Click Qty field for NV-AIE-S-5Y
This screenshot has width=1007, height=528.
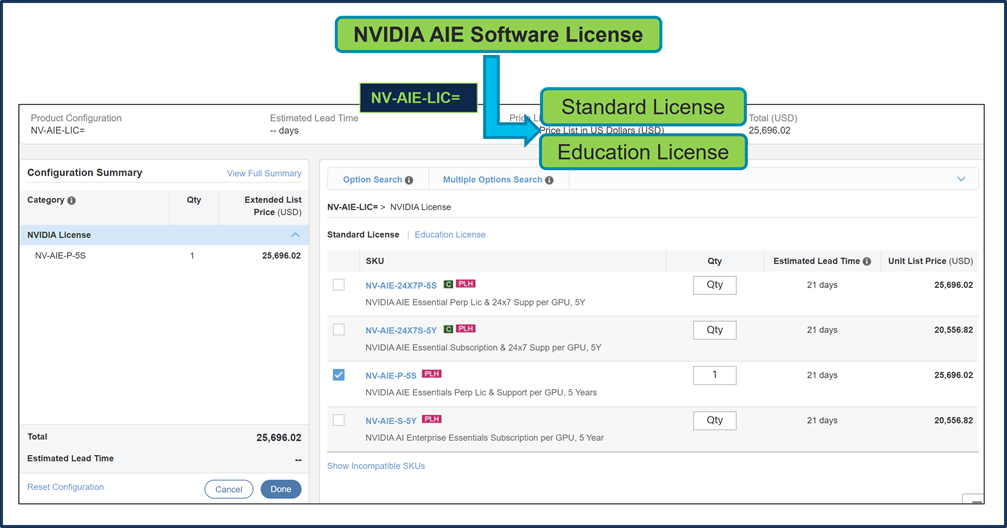click(715, 421)
